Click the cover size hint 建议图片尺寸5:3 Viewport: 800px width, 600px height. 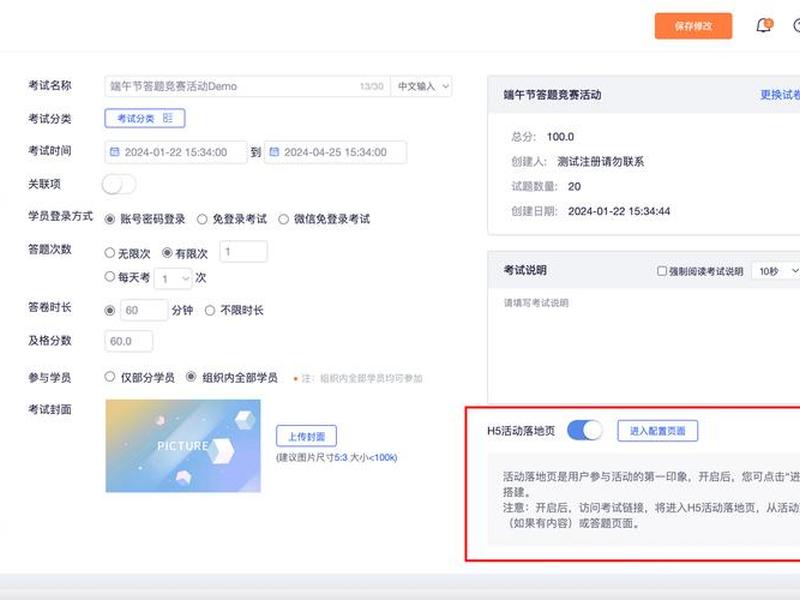click(x=312, y=458)
